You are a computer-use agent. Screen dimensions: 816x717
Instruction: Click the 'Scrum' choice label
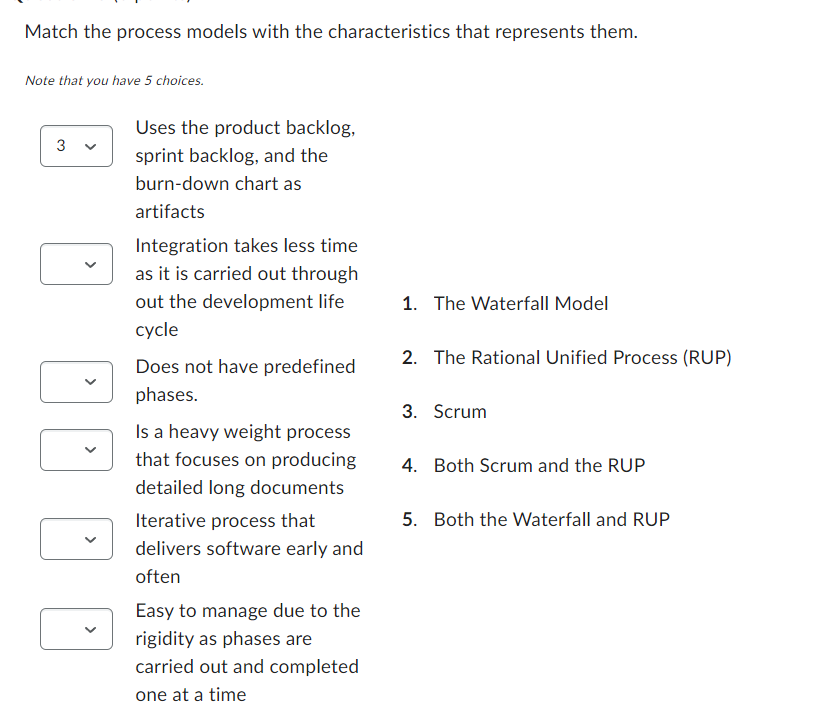[460, 411]
